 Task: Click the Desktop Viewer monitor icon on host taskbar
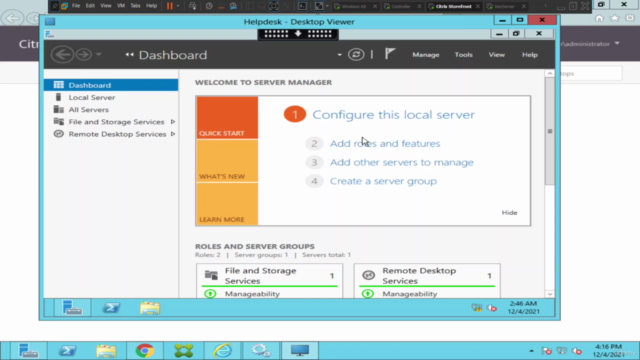point(300,351)
